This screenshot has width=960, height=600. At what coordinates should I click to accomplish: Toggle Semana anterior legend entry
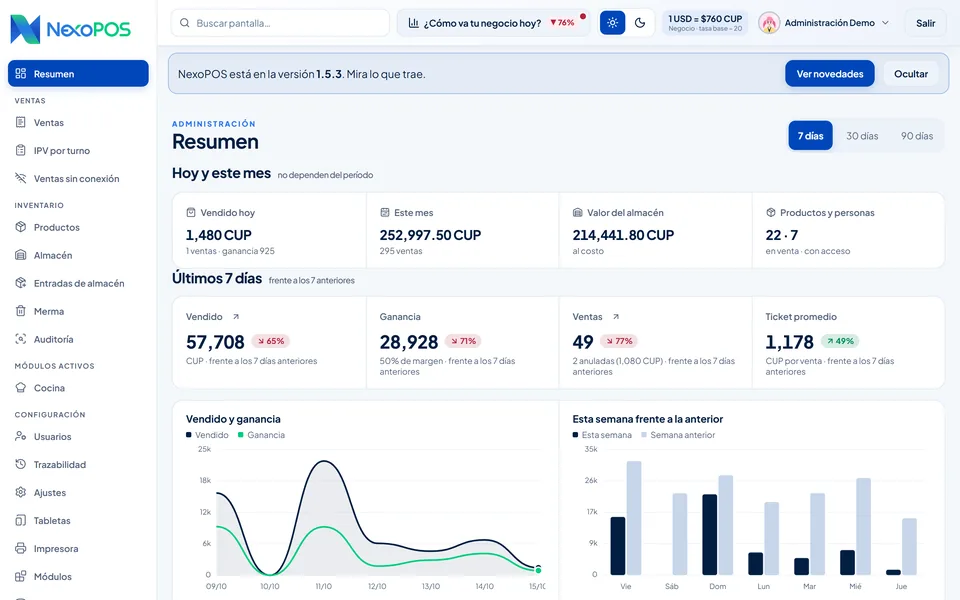(x=678, y=435)
